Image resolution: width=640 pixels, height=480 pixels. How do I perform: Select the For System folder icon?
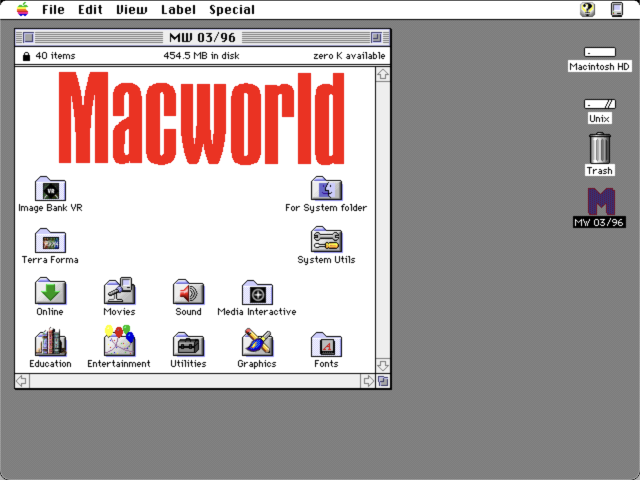click(x=326, y=189)
